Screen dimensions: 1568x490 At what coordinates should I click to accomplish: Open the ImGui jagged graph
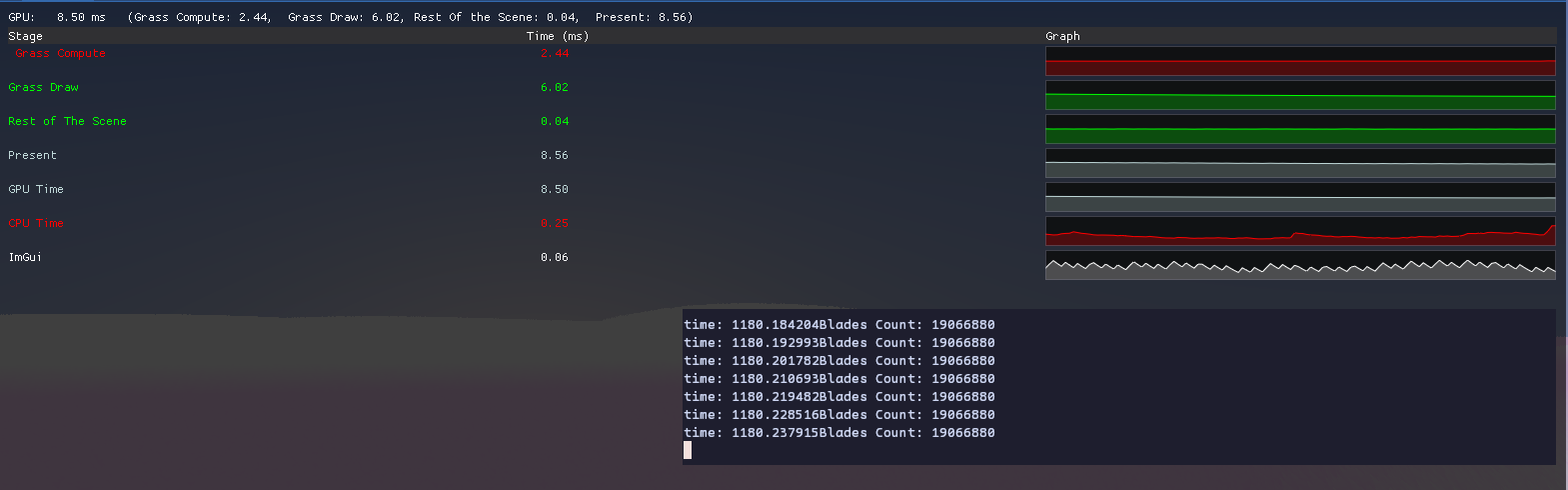(x=1300, y=265)
